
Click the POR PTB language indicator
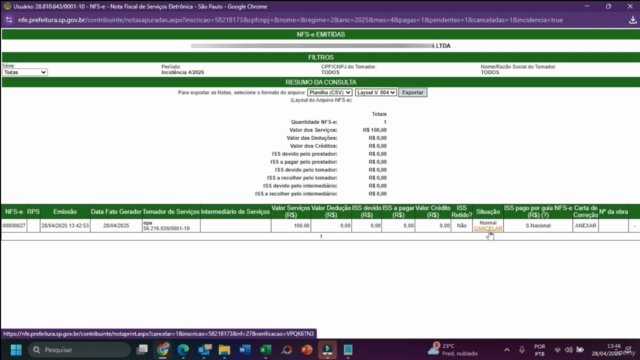point(540,350)
